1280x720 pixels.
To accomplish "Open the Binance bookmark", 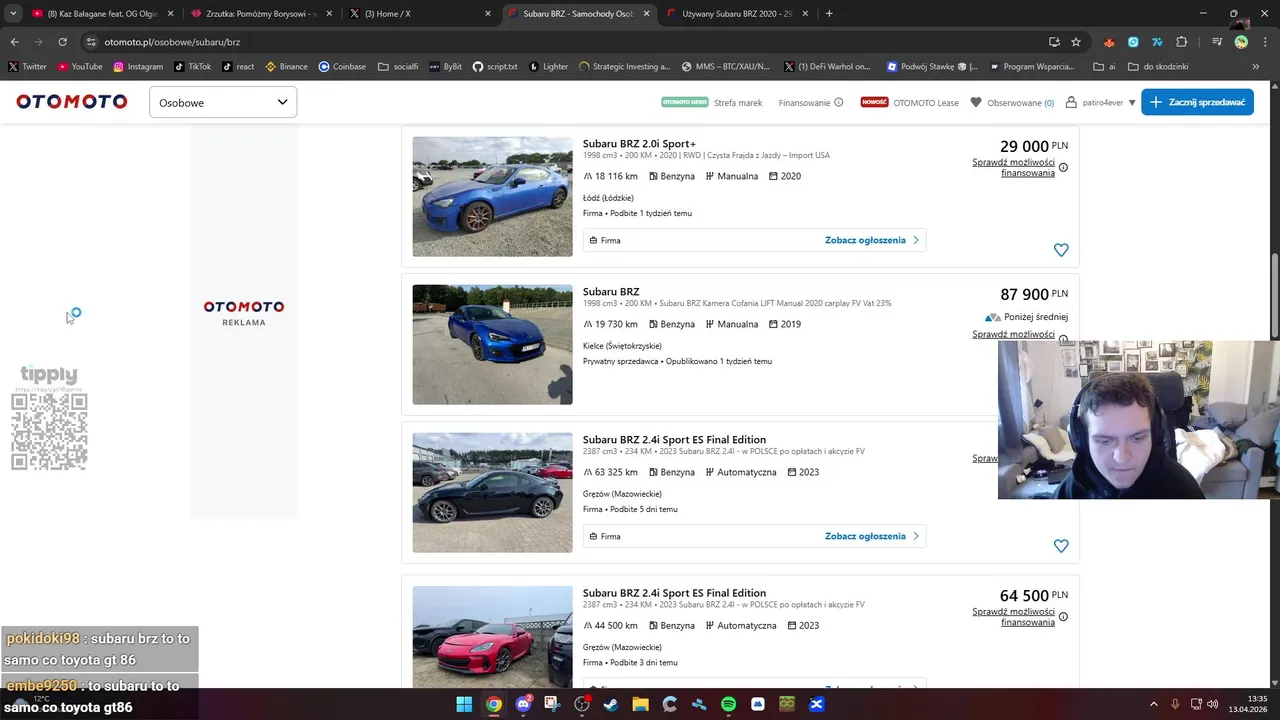I will coord(286,67).
